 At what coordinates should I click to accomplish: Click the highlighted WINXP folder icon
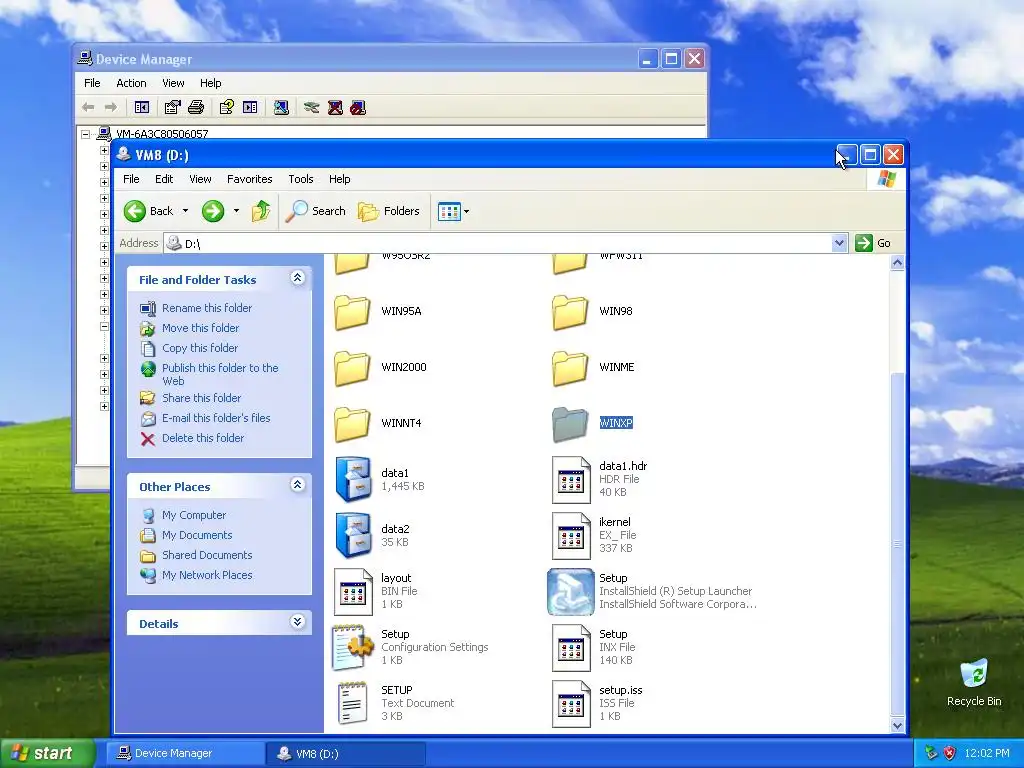point(570,424)
